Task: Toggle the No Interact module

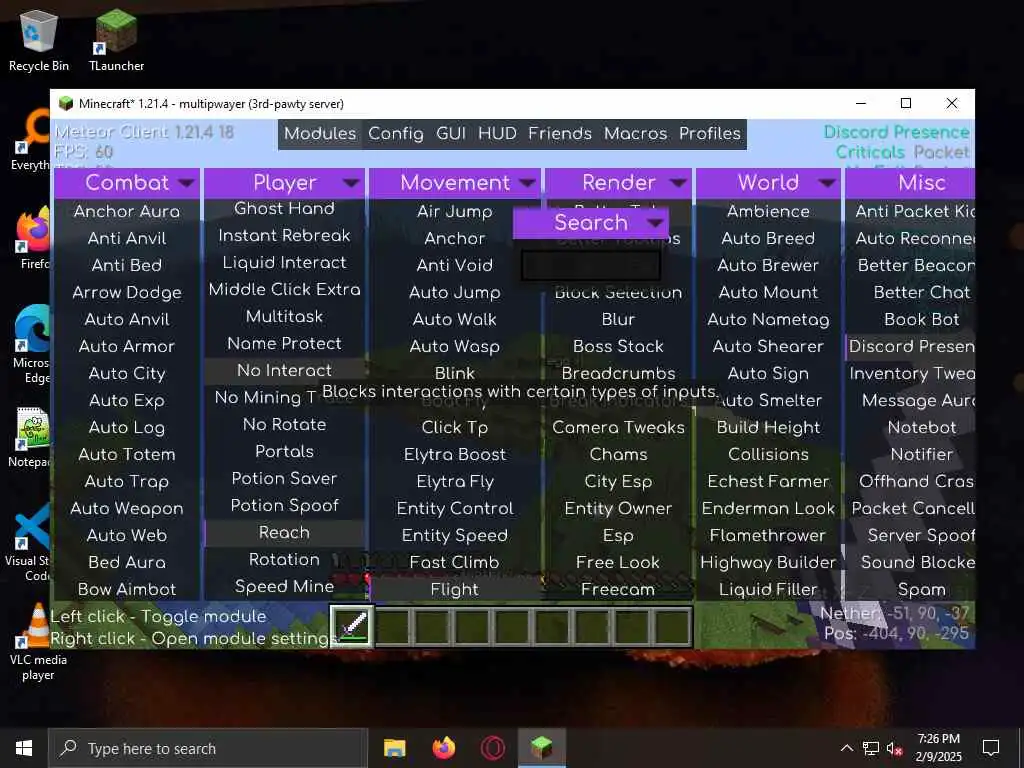Action: click(x=284, y=371)
